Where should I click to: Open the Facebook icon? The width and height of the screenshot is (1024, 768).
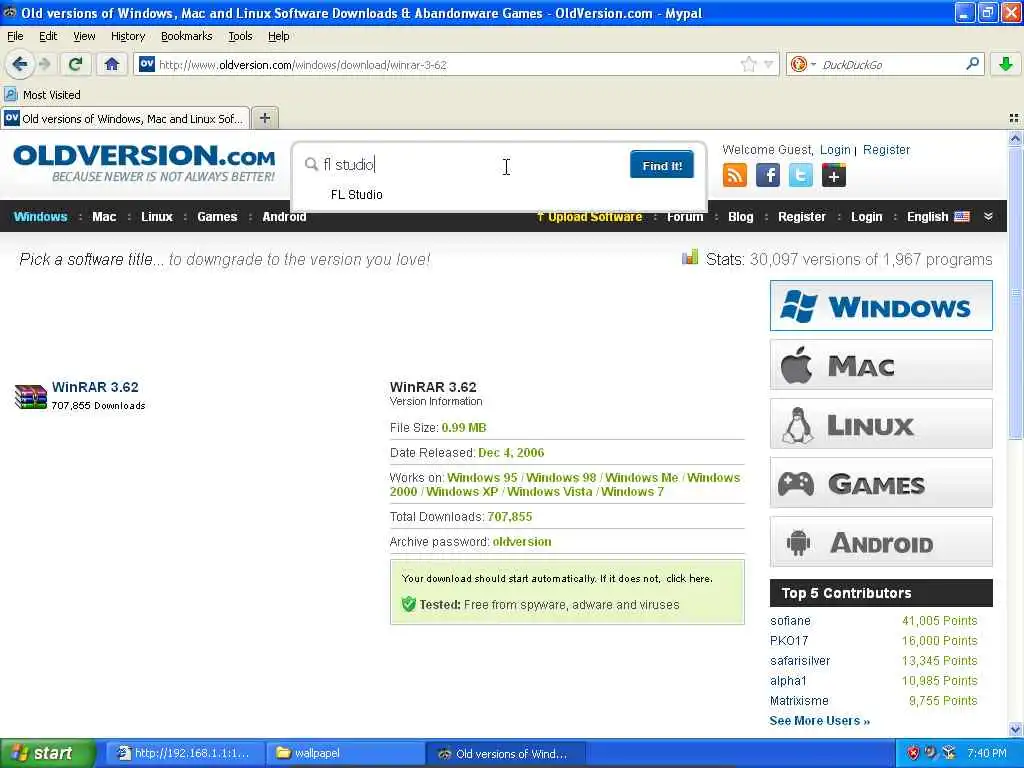tap(768, 175)
